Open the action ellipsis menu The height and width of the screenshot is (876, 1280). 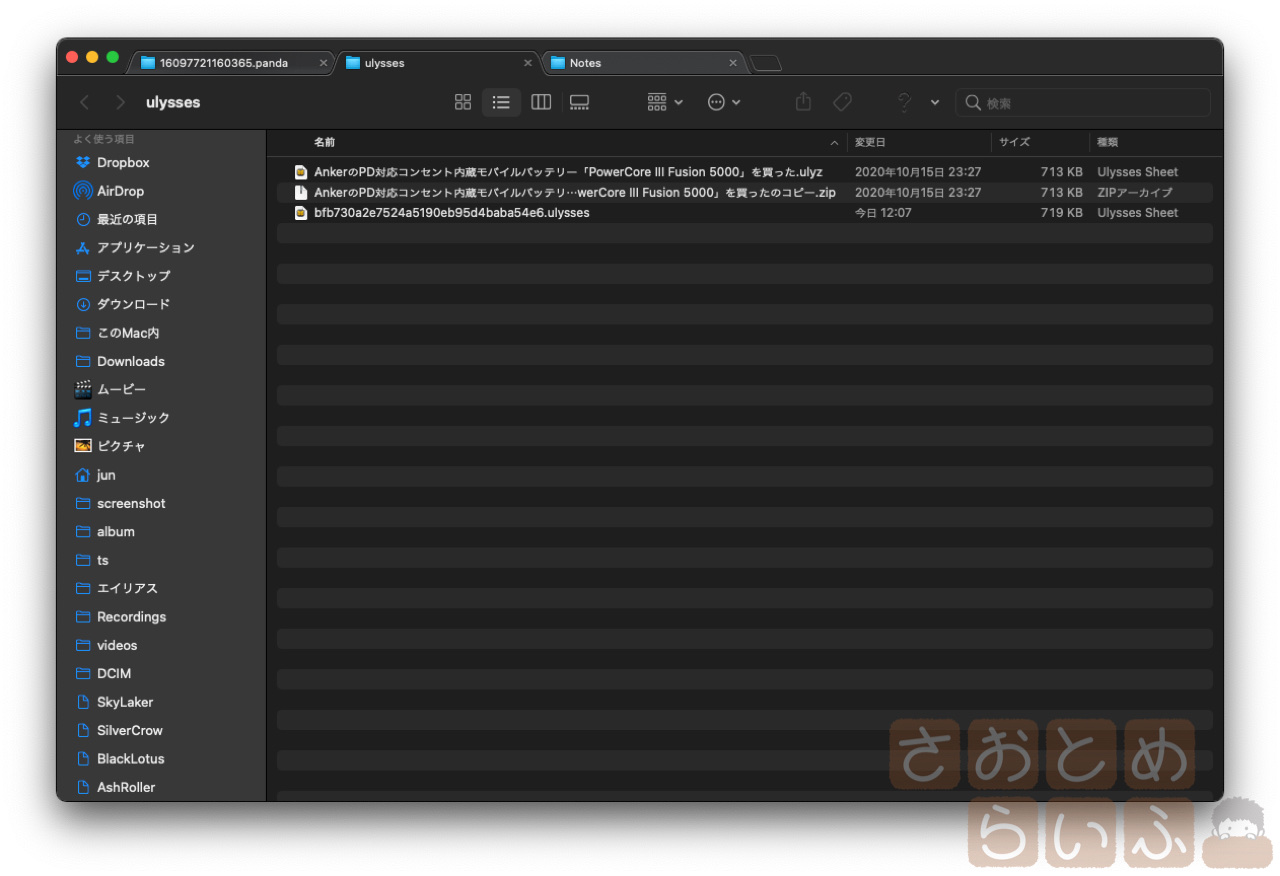click(724, 102)
